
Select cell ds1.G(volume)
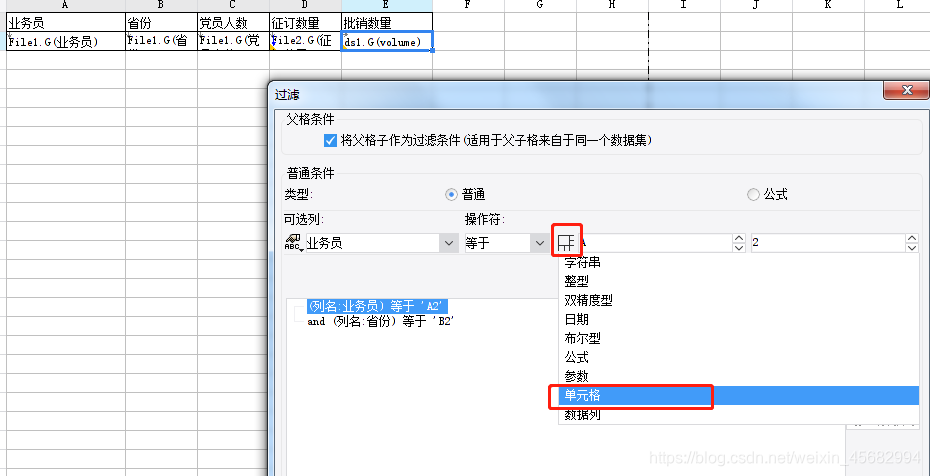[387, 41]
